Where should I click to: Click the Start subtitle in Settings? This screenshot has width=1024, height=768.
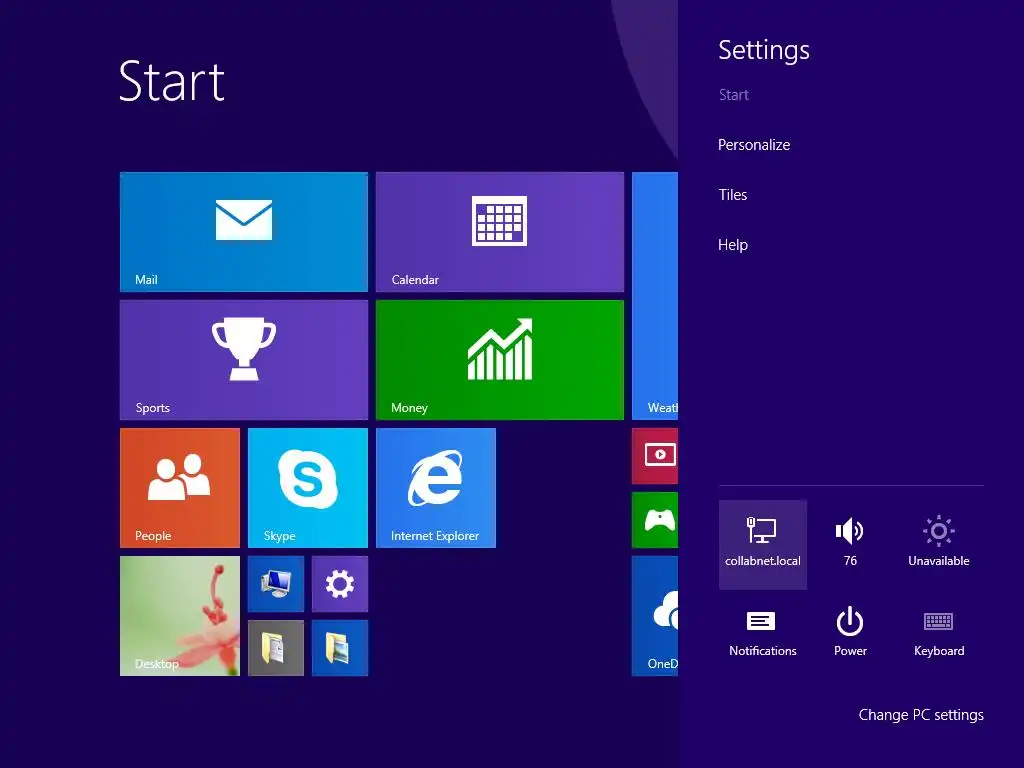(733, 95)
